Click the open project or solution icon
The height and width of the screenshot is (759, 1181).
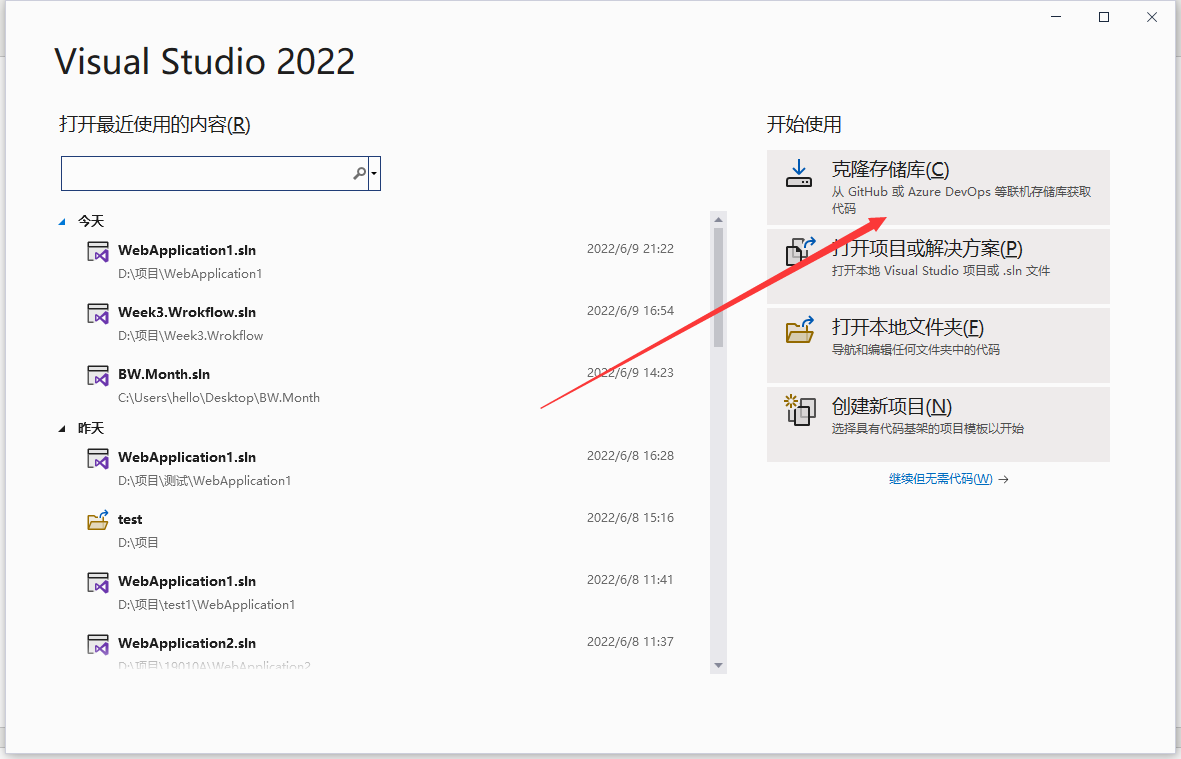click(x=801, y=252)
